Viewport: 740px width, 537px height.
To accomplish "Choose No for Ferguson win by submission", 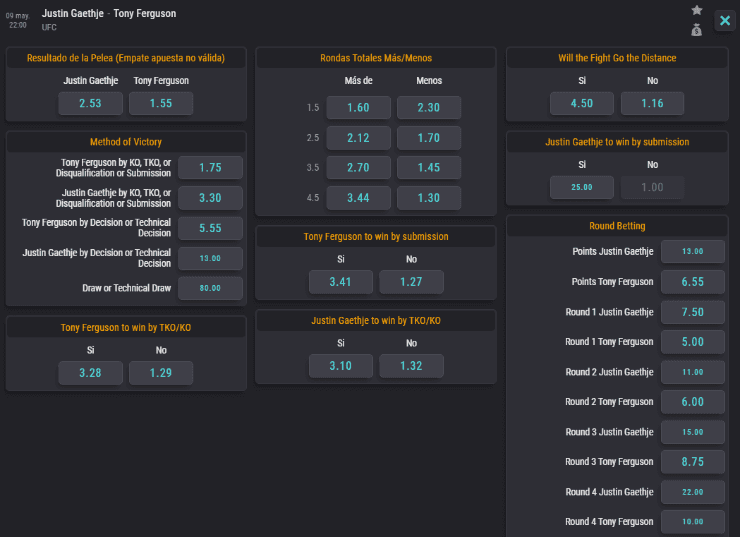I will pyautogui.click(x=411, y=282).
